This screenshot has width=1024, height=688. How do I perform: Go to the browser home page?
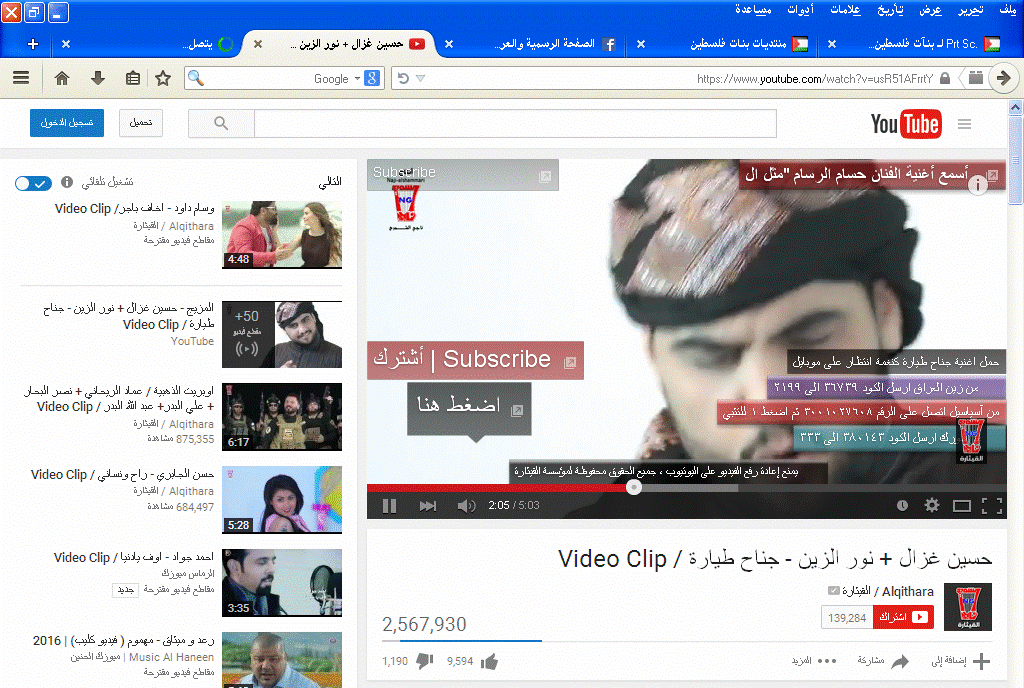[62, 78]
